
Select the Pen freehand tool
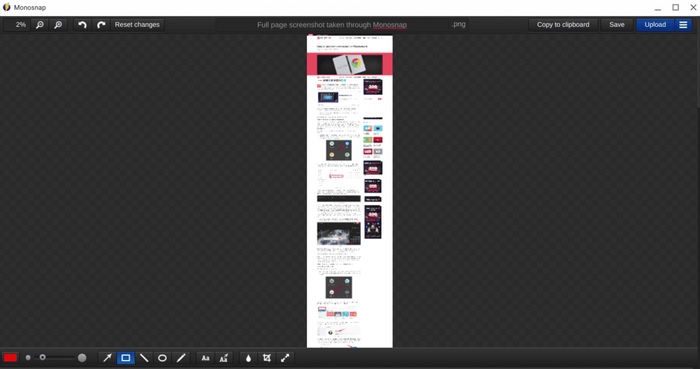point(181,358)
